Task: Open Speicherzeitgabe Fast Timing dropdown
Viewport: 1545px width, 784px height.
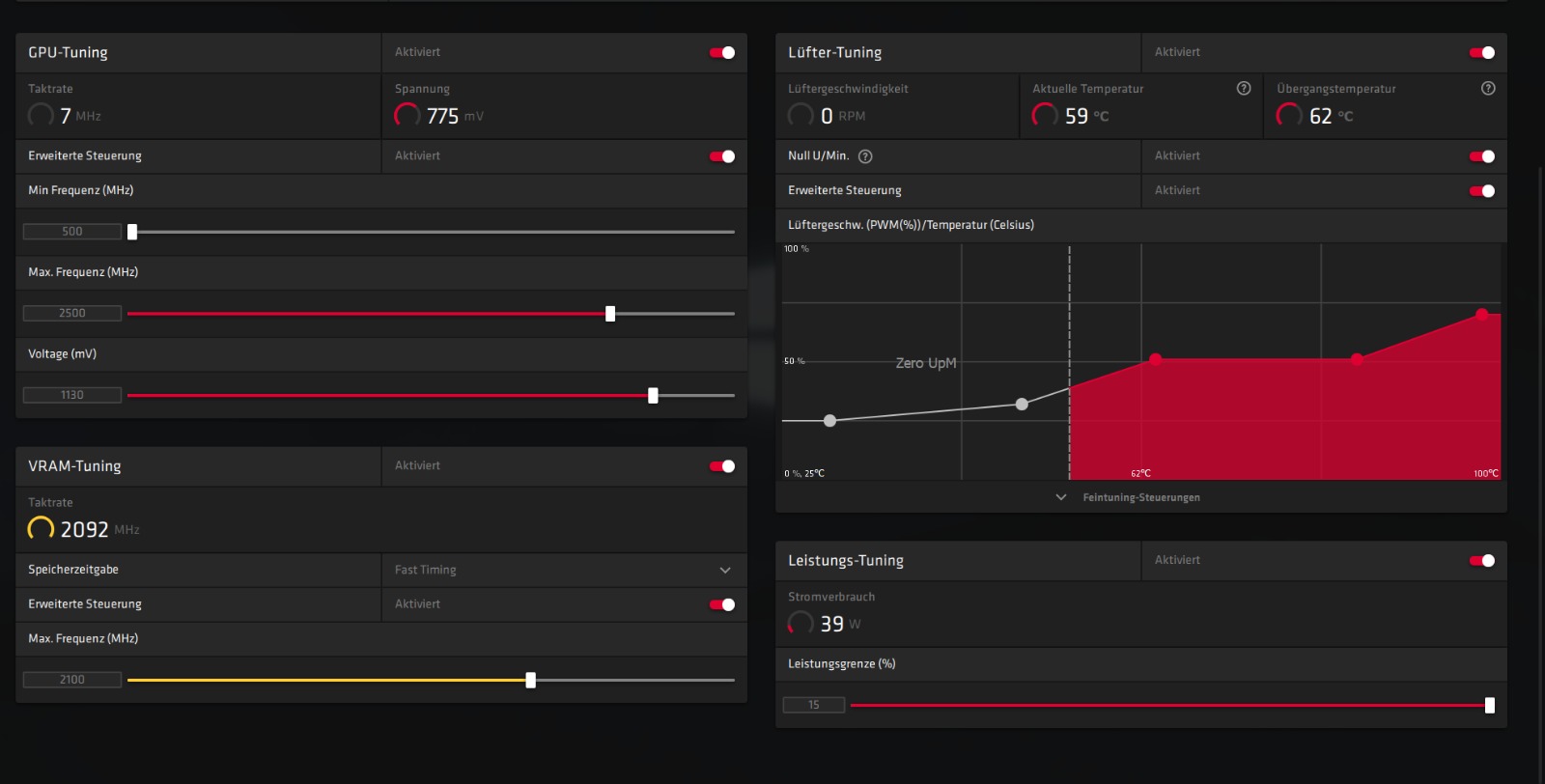Action: pos(564,570)
